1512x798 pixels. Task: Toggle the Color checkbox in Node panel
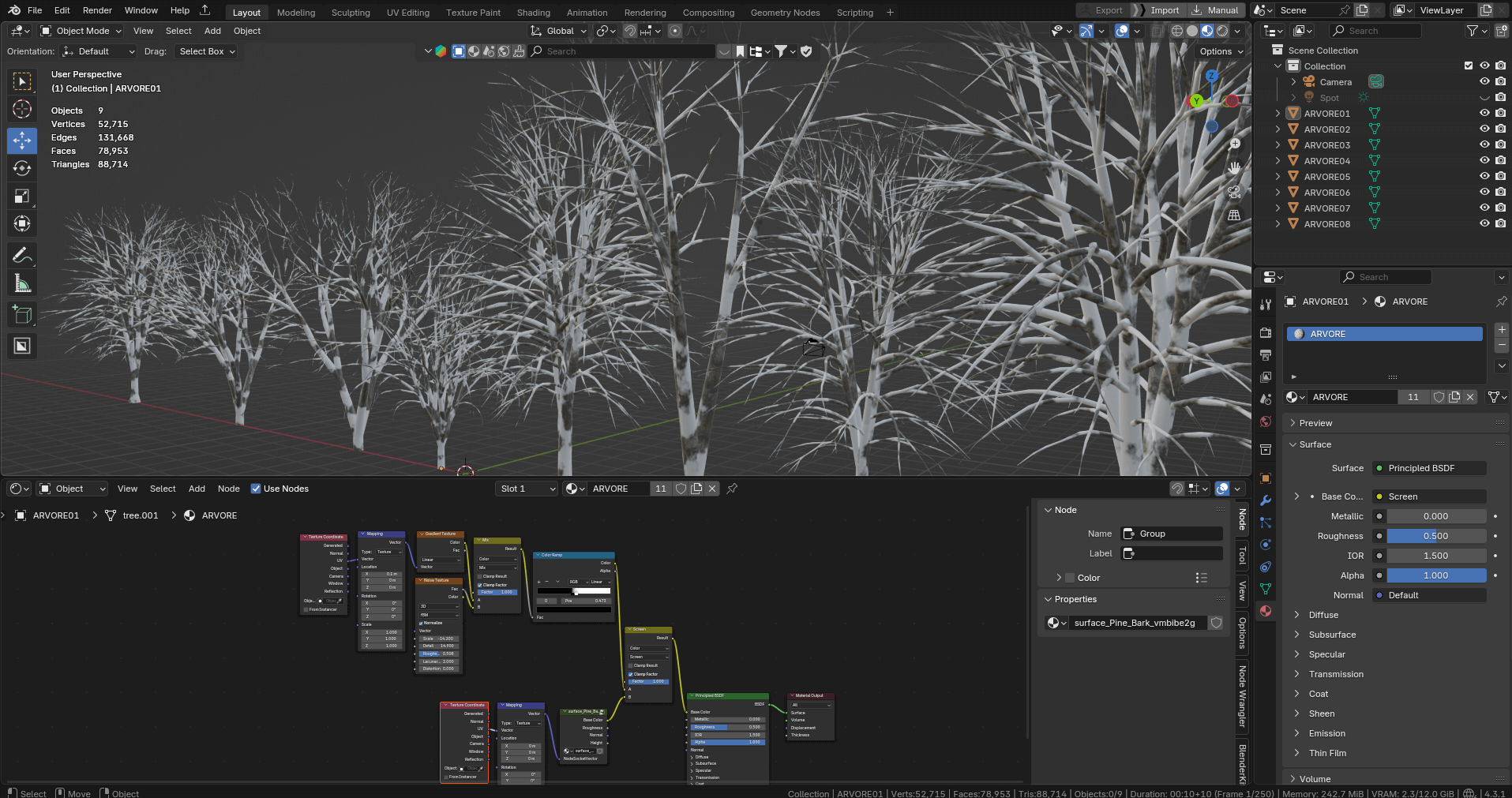tap(1070, 578)
